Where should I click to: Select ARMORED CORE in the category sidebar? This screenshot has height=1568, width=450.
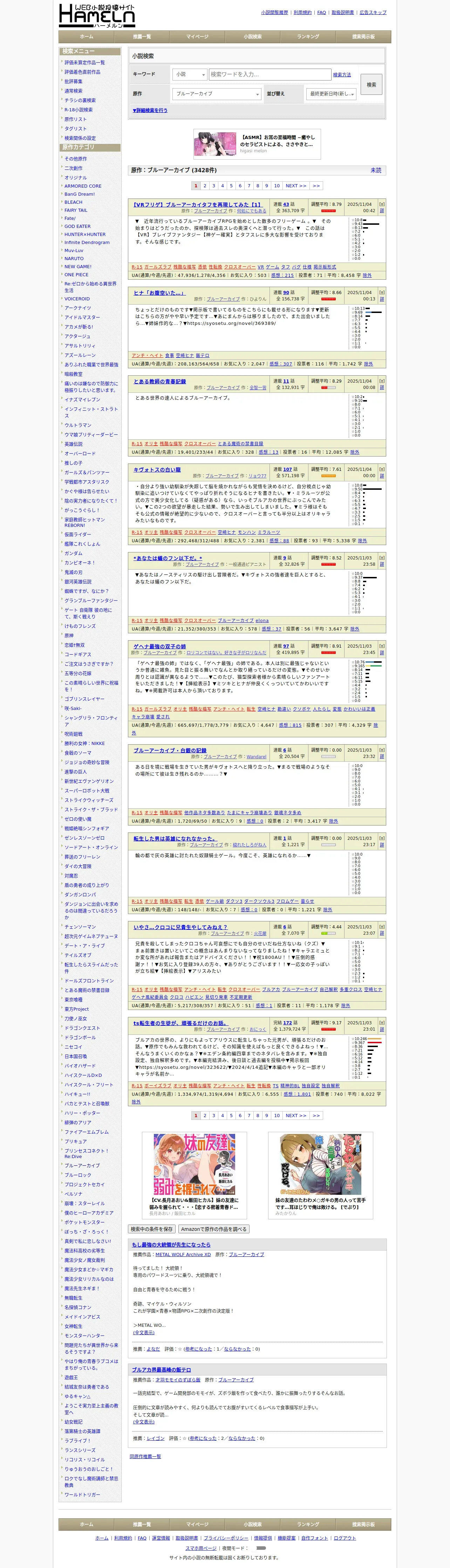[83, 186]
